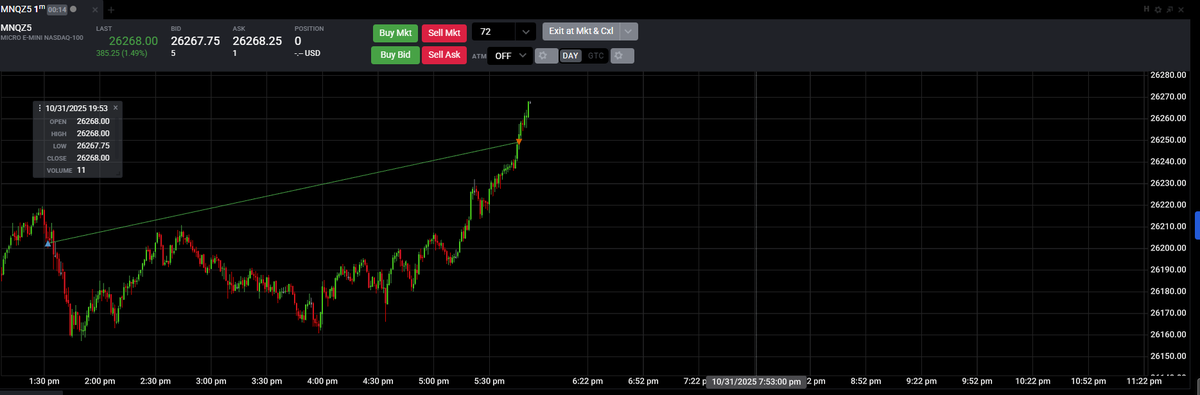1200x395 pixels.
Task: Click Exit at Mkt & Cxl button
Action: click(581, 32)
